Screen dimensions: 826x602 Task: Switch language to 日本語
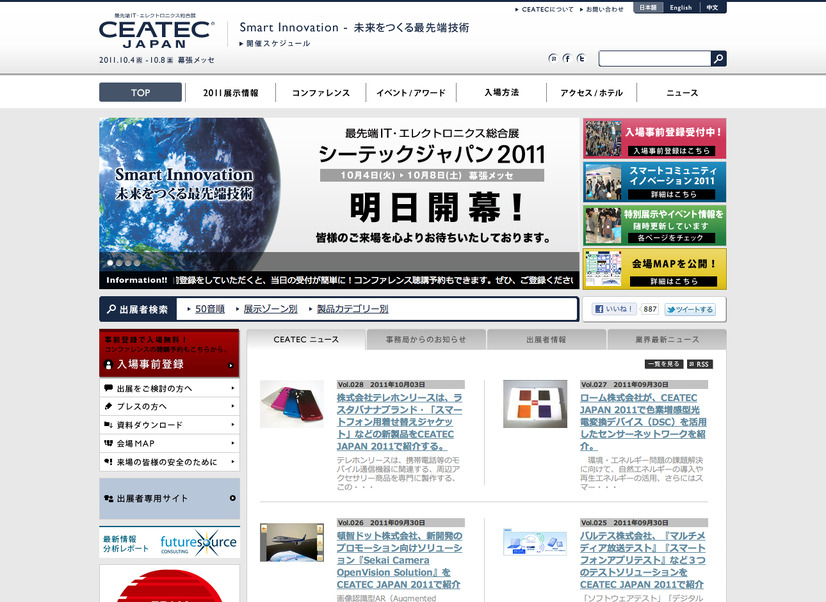point(648,7)
